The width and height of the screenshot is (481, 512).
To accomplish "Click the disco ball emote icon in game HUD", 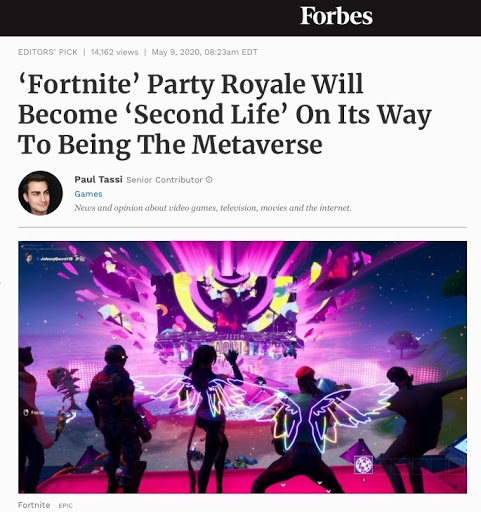I will (x=363, y=464).
